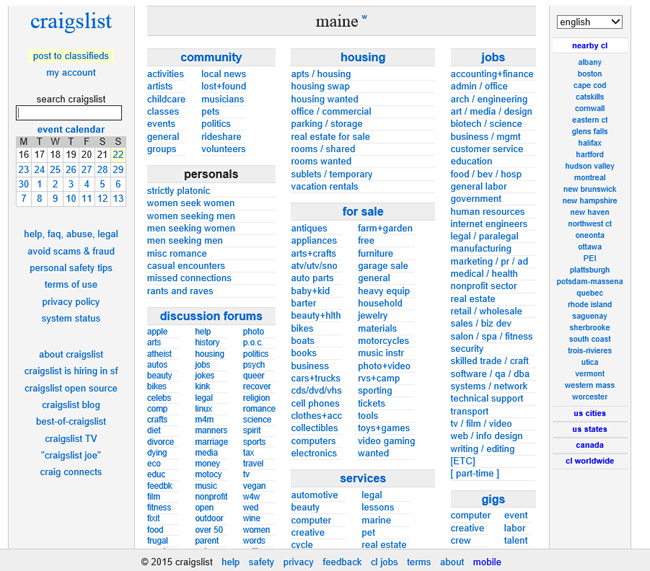
Task: Expand the cl worldwide list
Action: (x=589, y=461)
